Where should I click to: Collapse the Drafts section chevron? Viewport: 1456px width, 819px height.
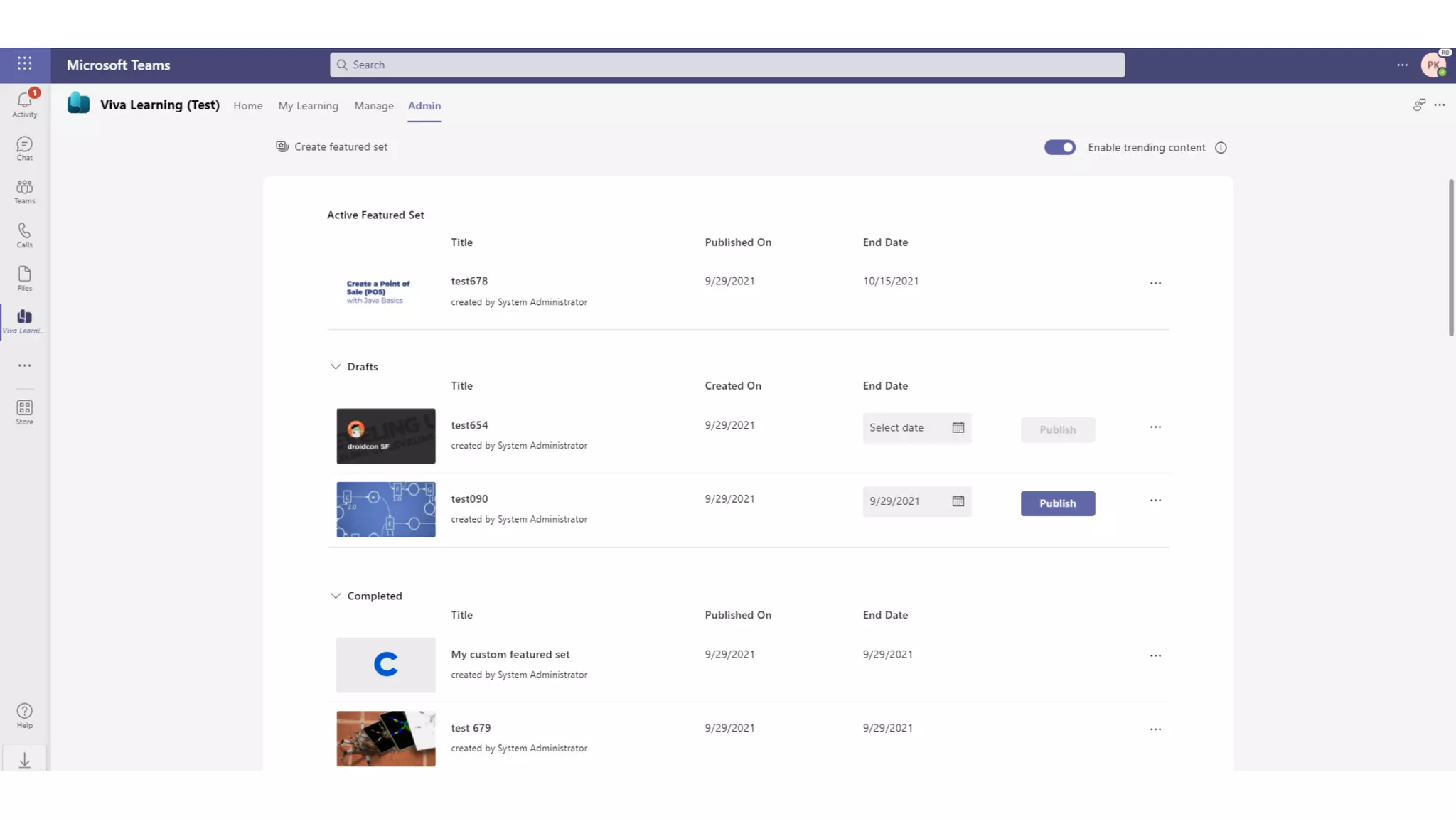(336, 367)
